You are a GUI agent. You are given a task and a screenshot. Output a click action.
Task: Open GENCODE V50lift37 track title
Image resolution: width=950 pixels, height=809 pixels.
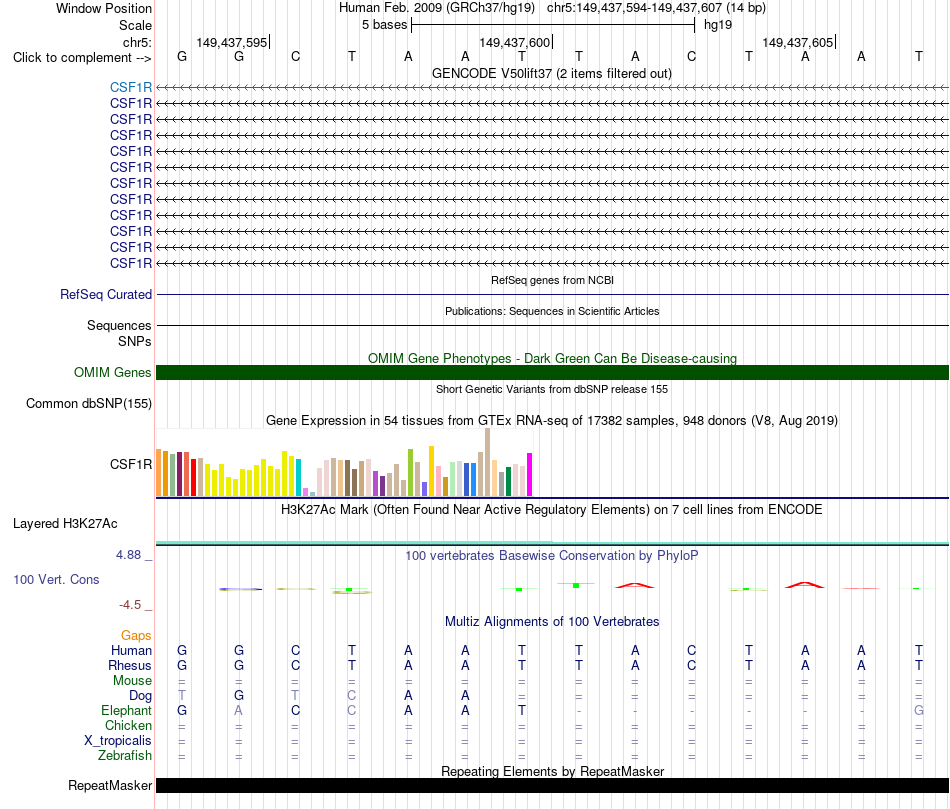[552, 73]
